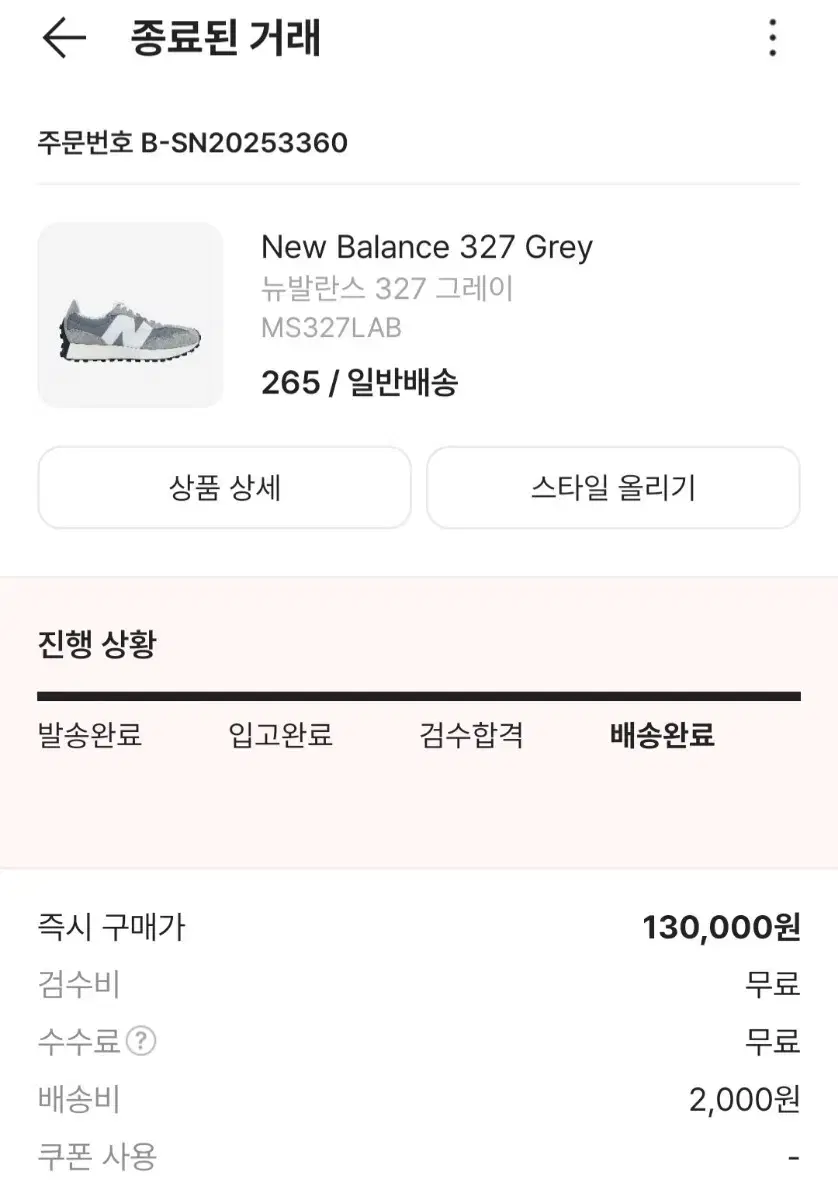Click the 상품 상세 button
The width and height of the screenshot is (838, 1200).
pos(224,487)
